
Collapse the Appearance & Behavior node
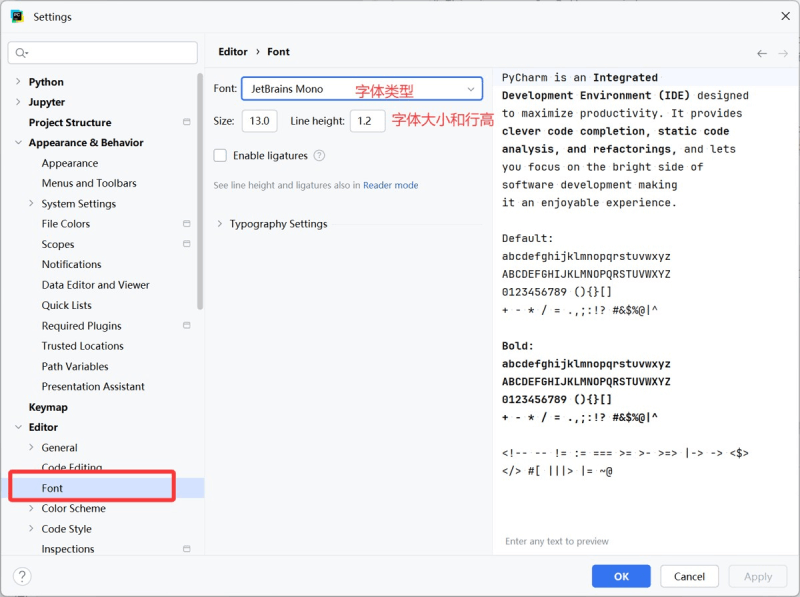coord(18,142)
